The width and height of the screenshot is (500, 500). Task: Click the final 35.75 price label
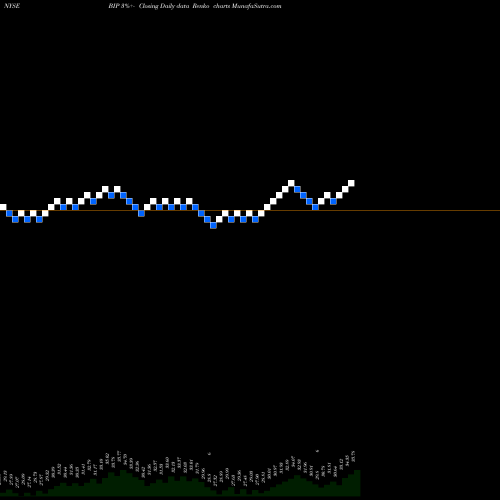click(354, 456)
